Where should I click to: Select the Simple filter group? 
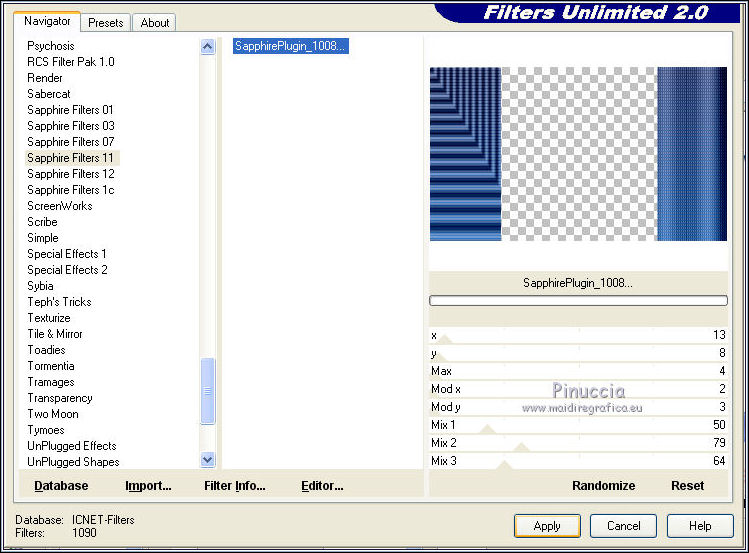point(43,238)
